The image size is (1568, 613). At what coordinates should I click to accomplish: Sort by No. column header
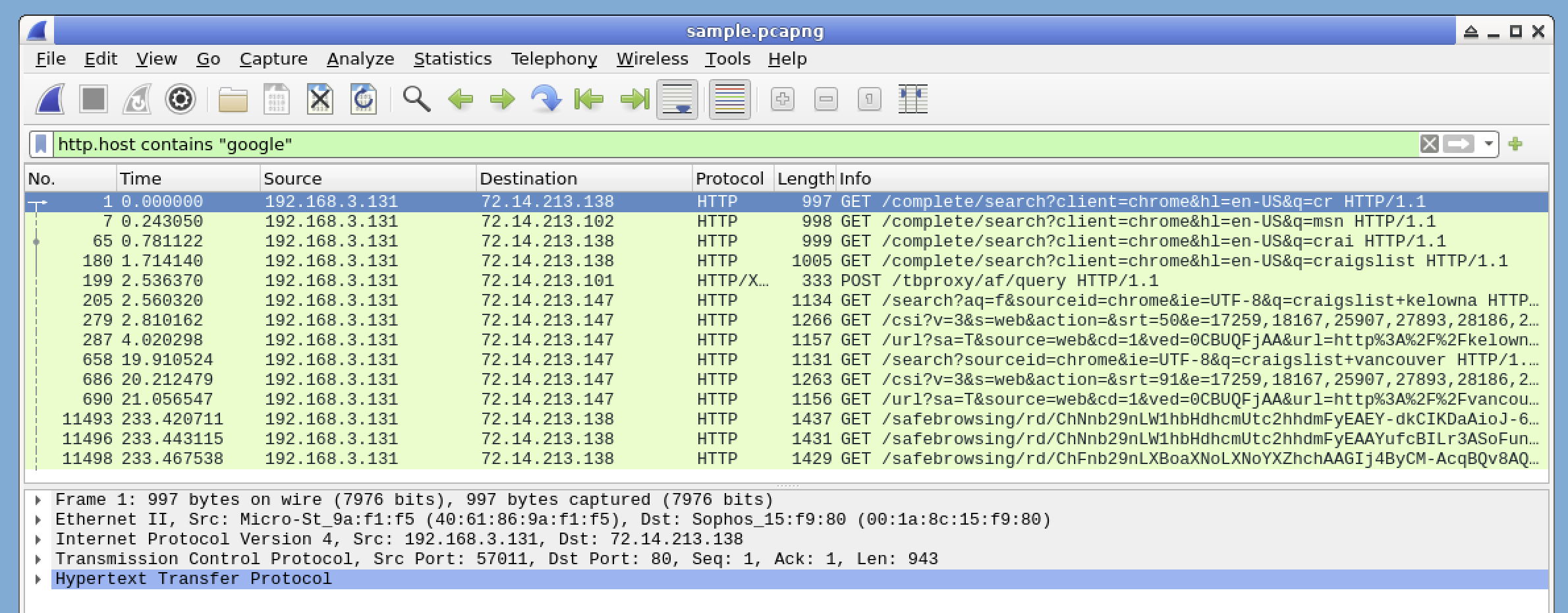click(x=71, y=179)
